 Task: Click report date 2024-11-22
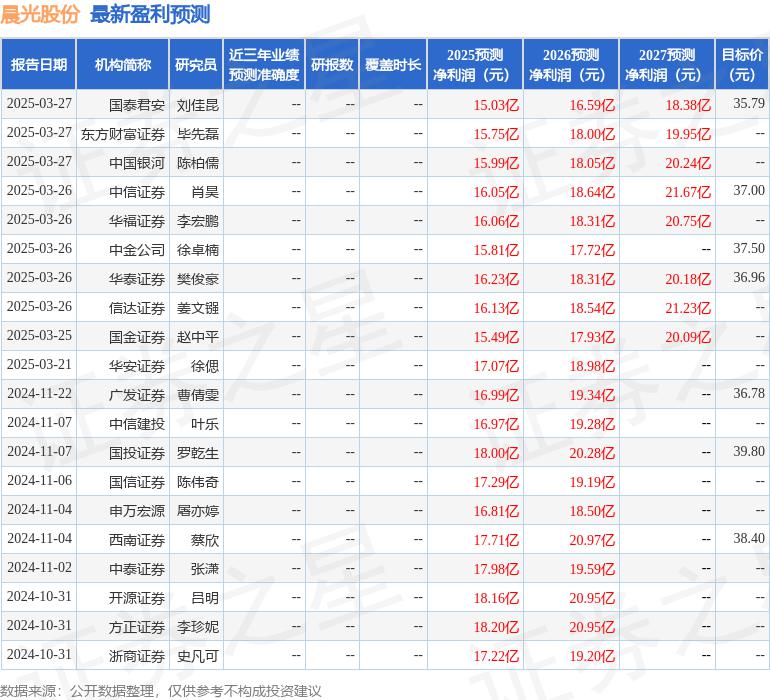[39, 393]
